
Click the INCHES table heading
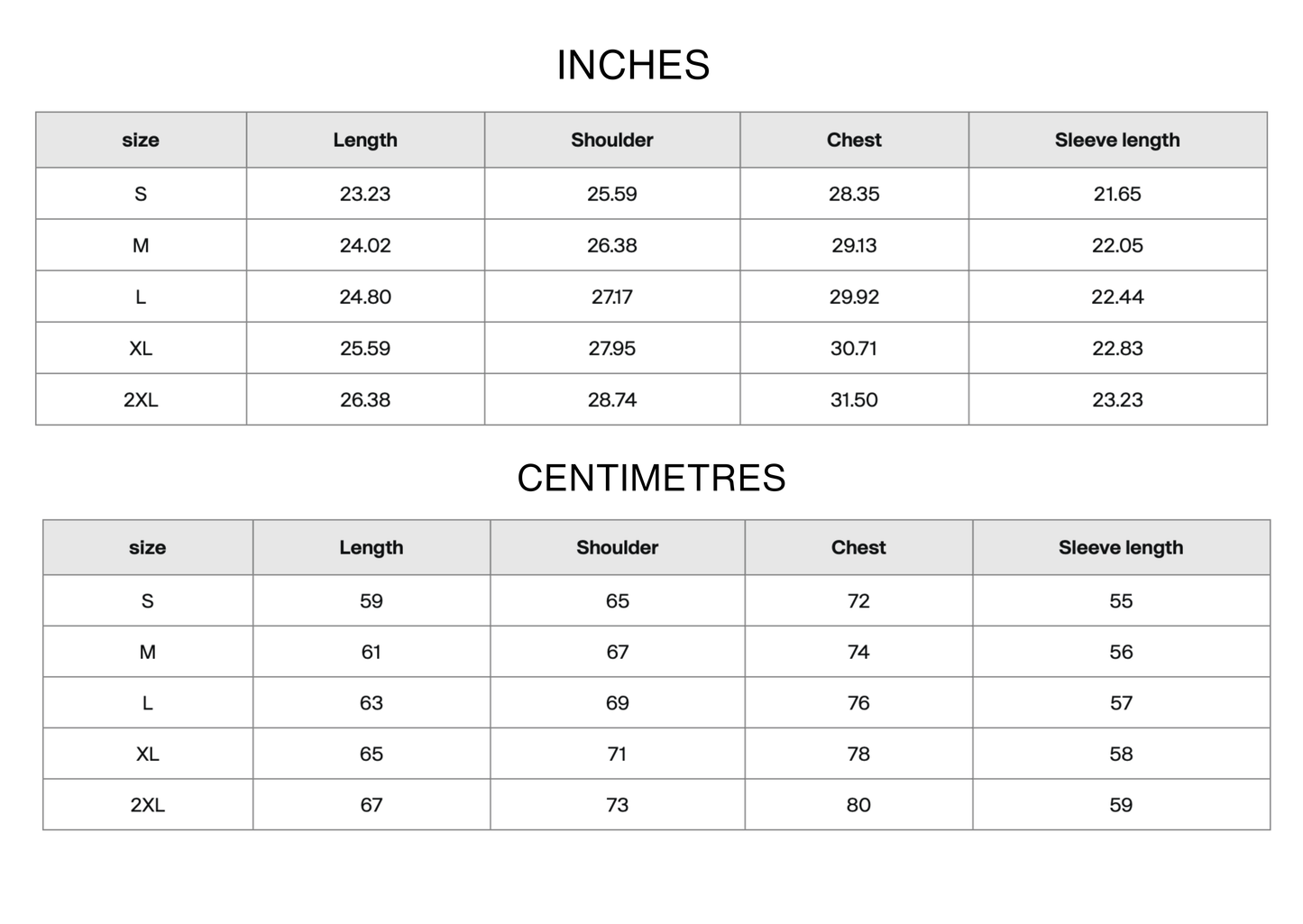click(x=633, y=65)
